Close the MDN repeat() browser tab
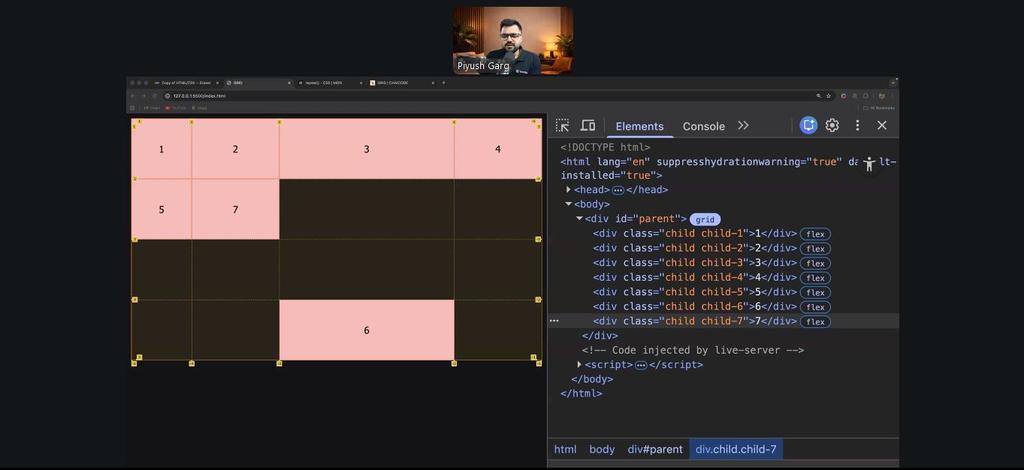The width and height of the screenshot is (1024, 470). 360,83
